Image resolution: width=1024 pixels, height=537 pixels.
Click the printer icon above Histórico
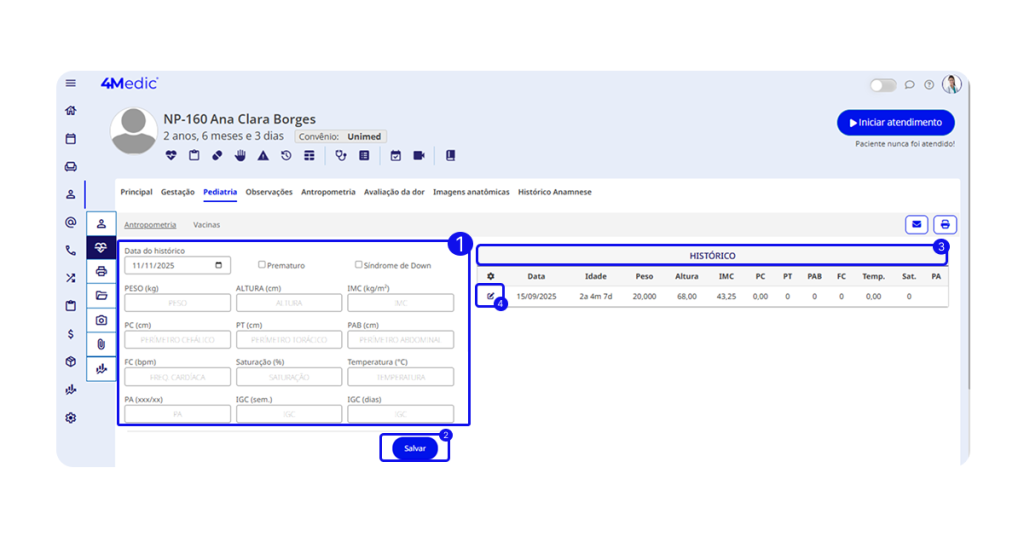pyautogui.click(x=944, y=224)
